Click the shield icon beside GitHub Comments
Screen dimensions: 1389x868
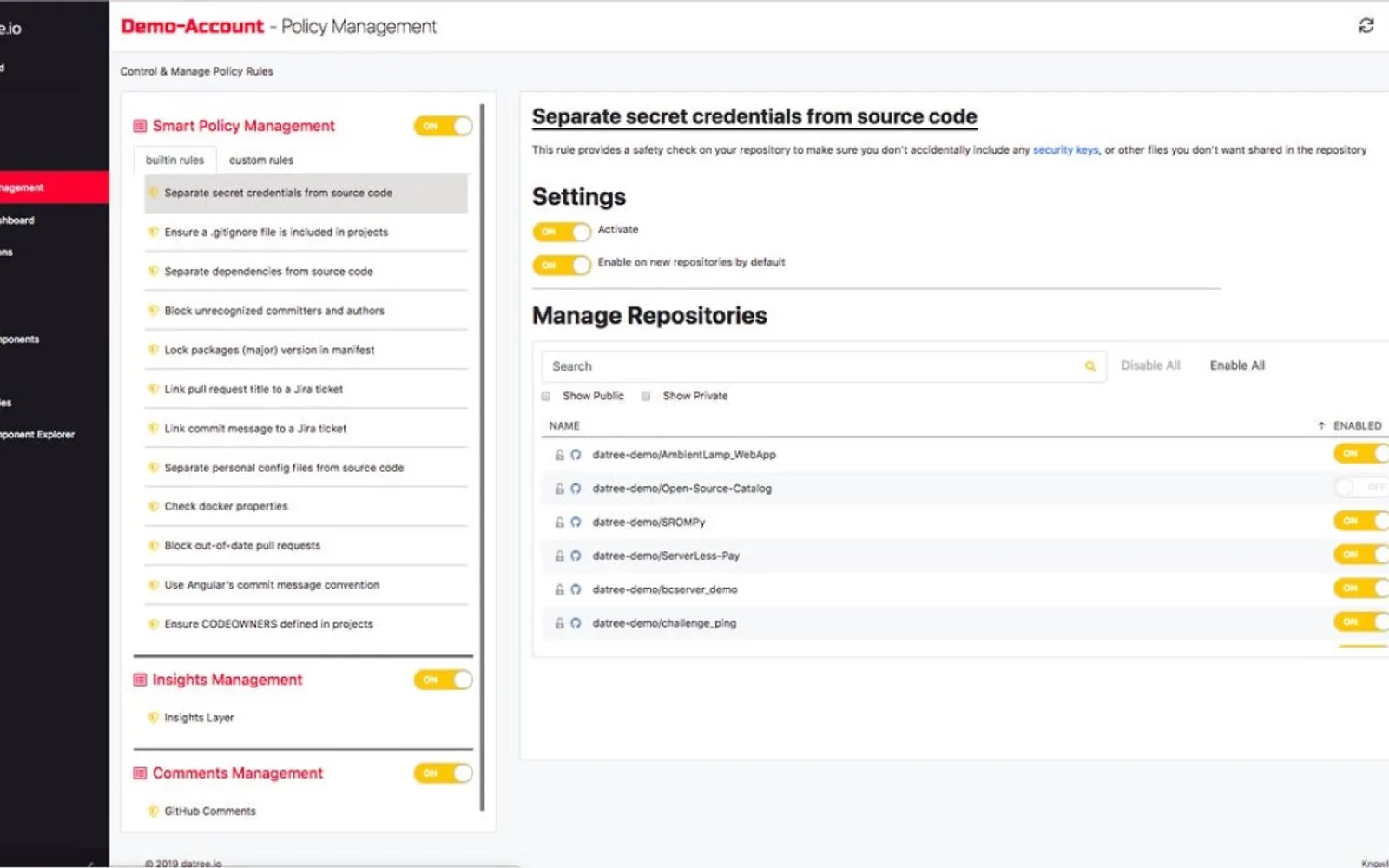(x=154, y=812)
